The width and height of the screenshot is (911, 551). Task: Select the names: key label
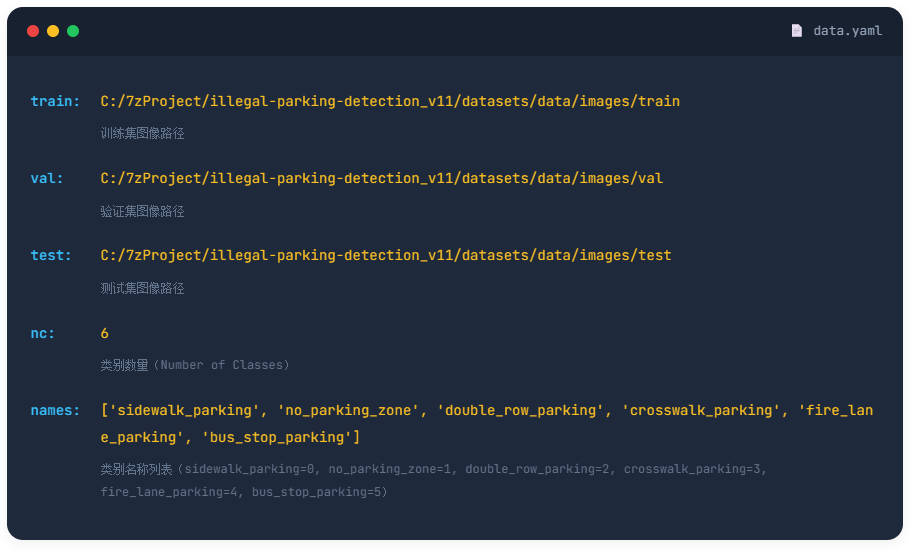click(55, 410)
